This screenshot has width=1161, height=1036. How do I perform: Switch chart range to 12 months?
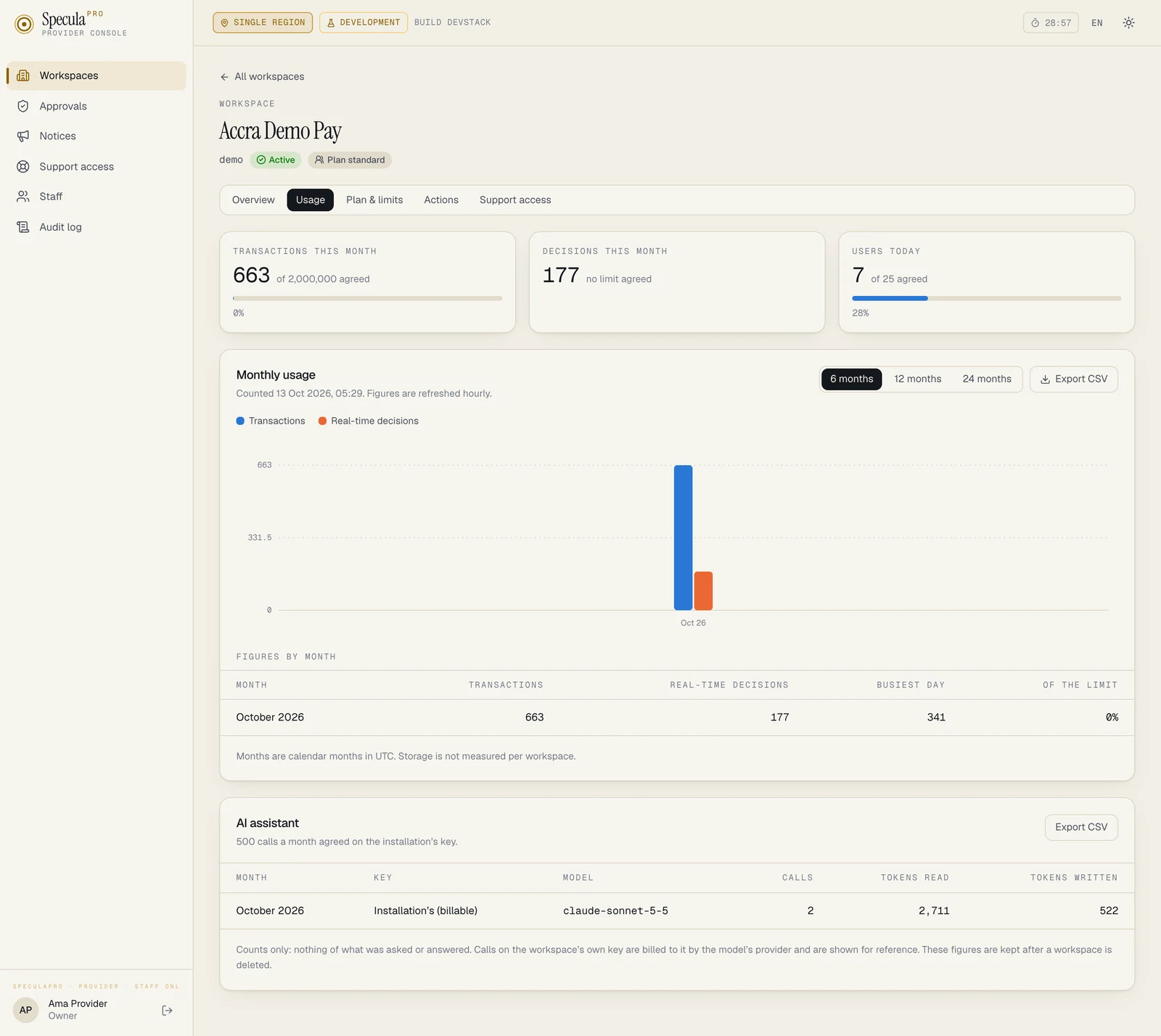(917, 379)
